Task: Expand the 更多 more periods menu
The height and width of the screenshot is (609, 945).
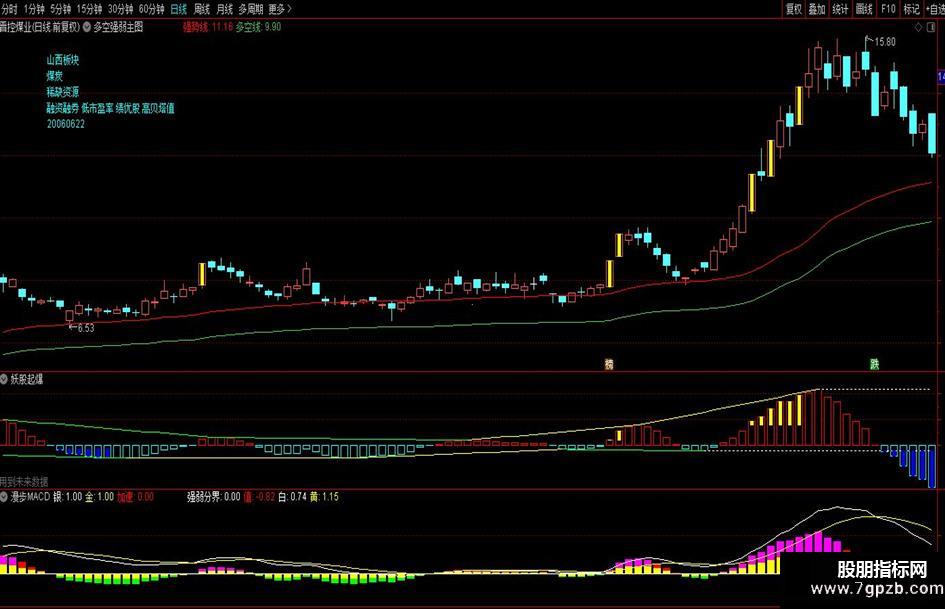Action: tap(280, 9)
